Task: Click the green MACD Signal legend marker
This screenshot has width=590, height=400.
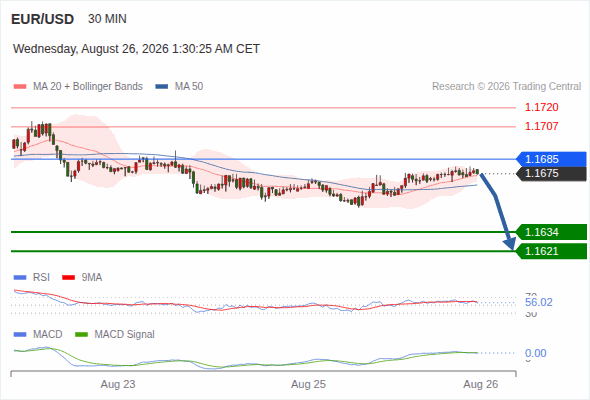Action: click(x=81, y=335)
